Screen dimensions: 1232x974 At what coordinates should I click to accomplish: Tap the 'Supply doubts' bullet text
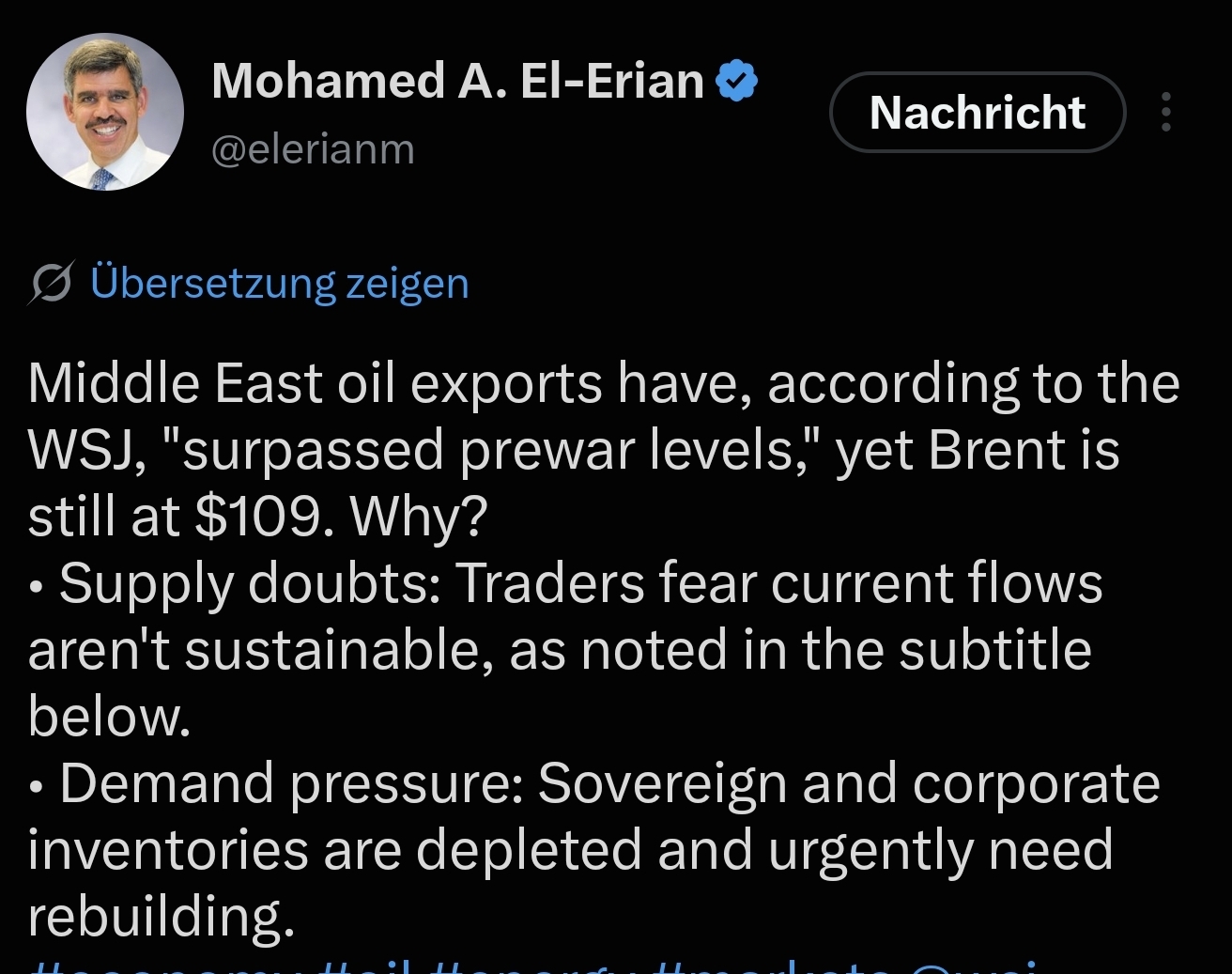click(x=580, y=583)
